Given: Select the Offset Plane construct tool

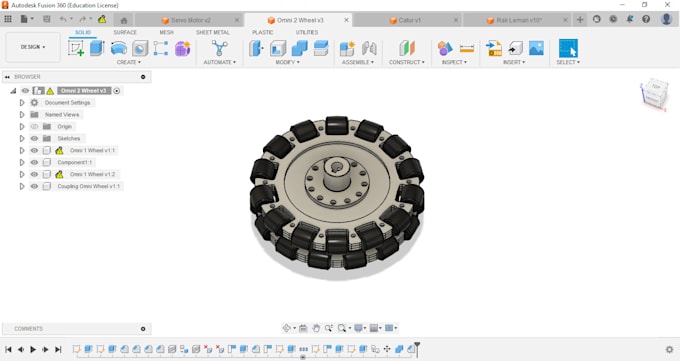Looking at the screenshot, I should [407, 48].
